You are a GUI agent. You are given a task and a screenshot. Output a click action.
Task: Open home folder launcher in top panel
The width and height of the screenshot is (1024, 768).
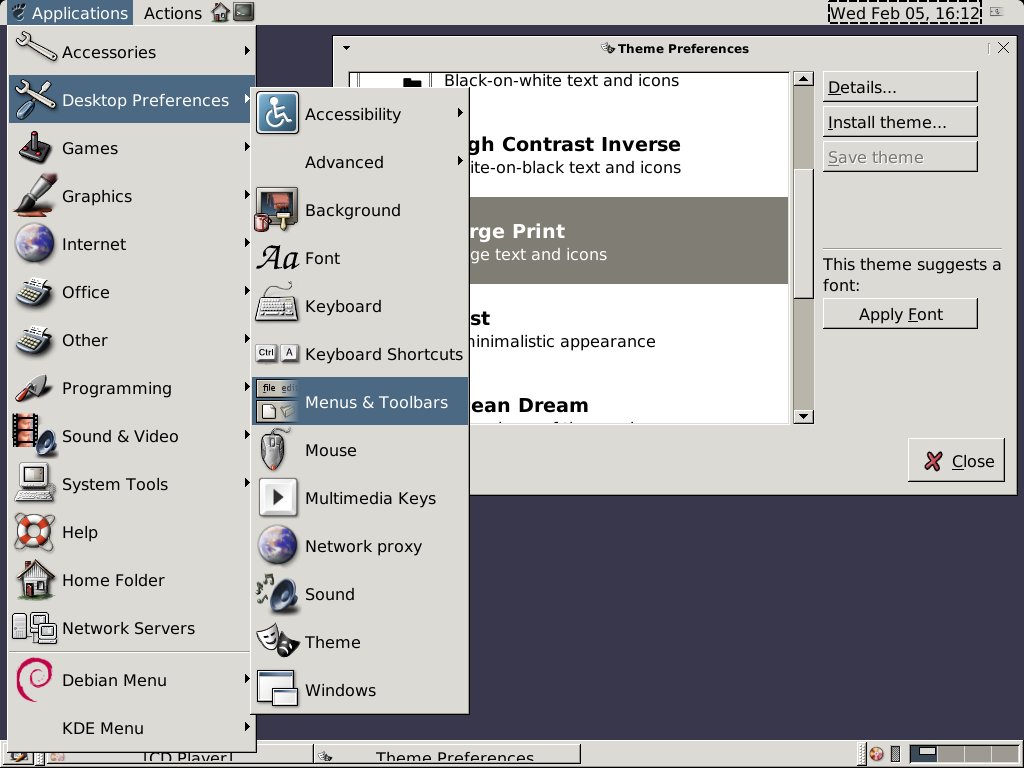coord(221,12)
